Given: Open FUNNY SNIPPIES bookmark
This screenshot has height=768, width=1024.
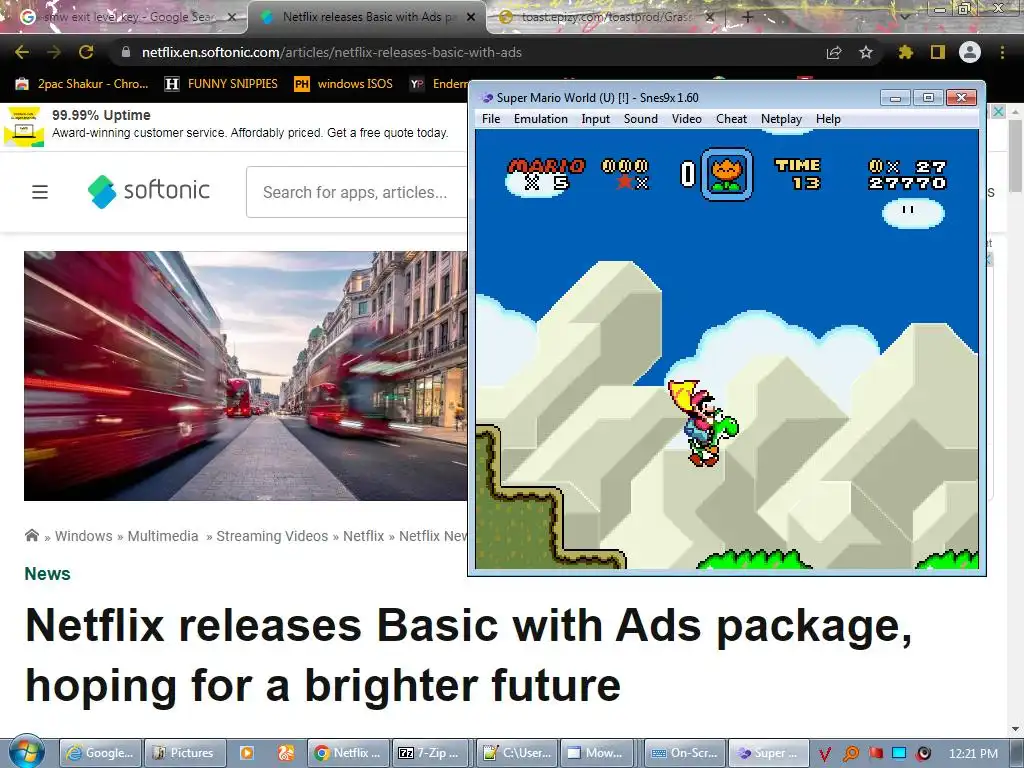Looking at the screenshot, I should coord(221,84).
